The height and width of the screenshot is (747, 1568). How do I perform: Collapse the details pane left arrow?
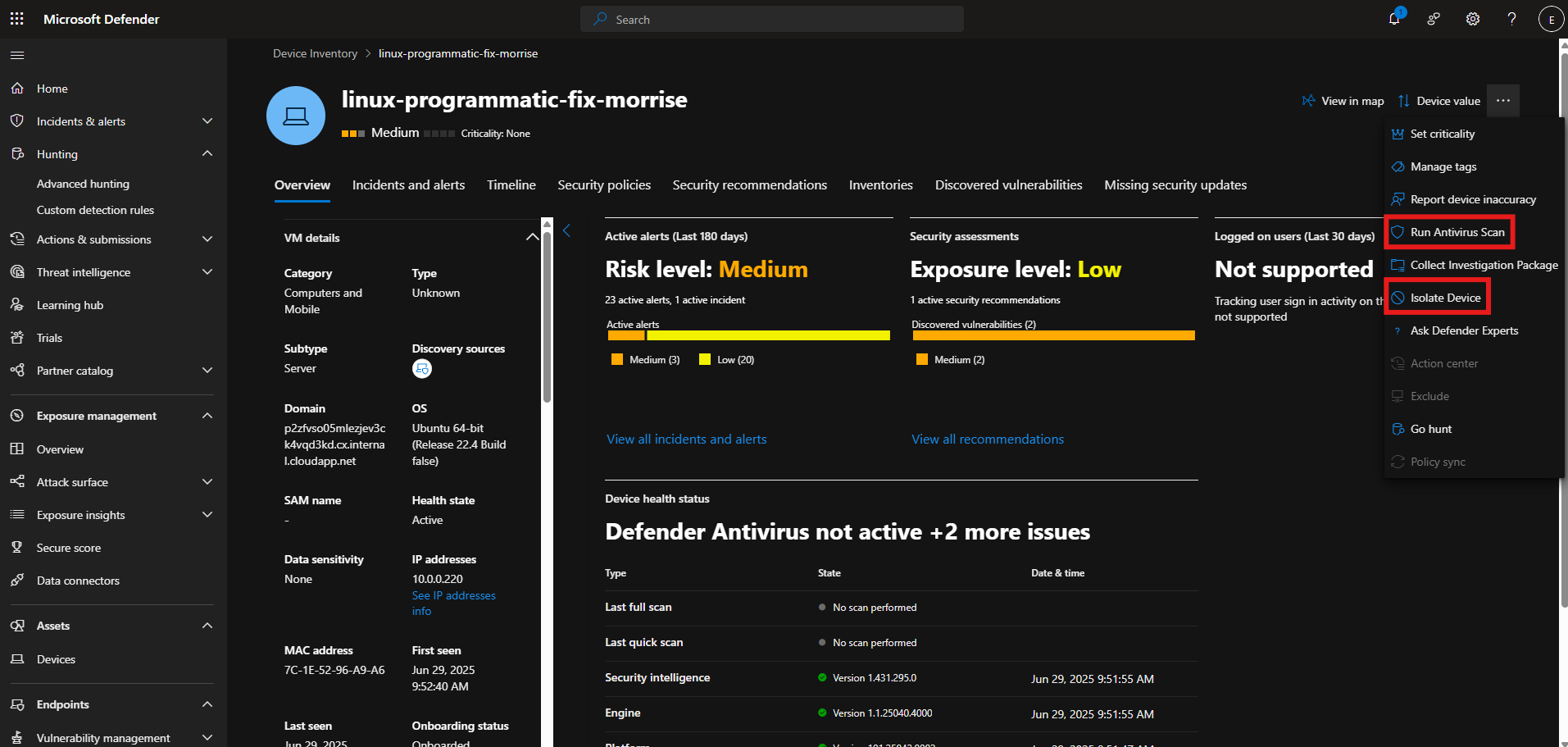pos(566,231)
